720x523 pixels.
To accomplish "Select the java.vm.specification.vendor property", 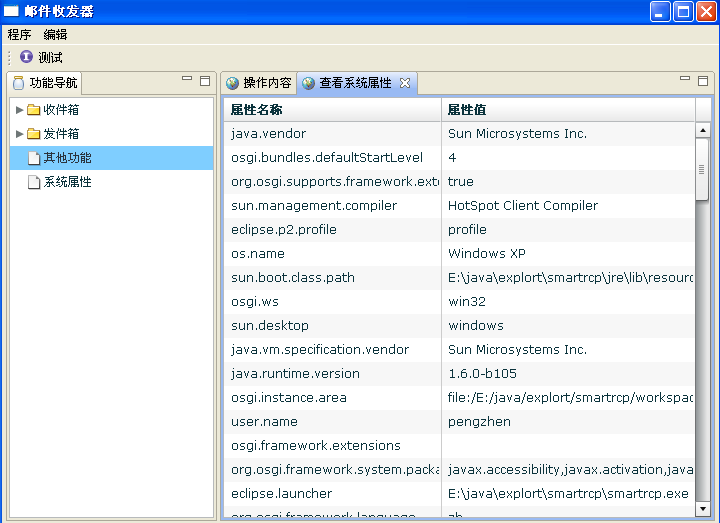I will point(320,349).
